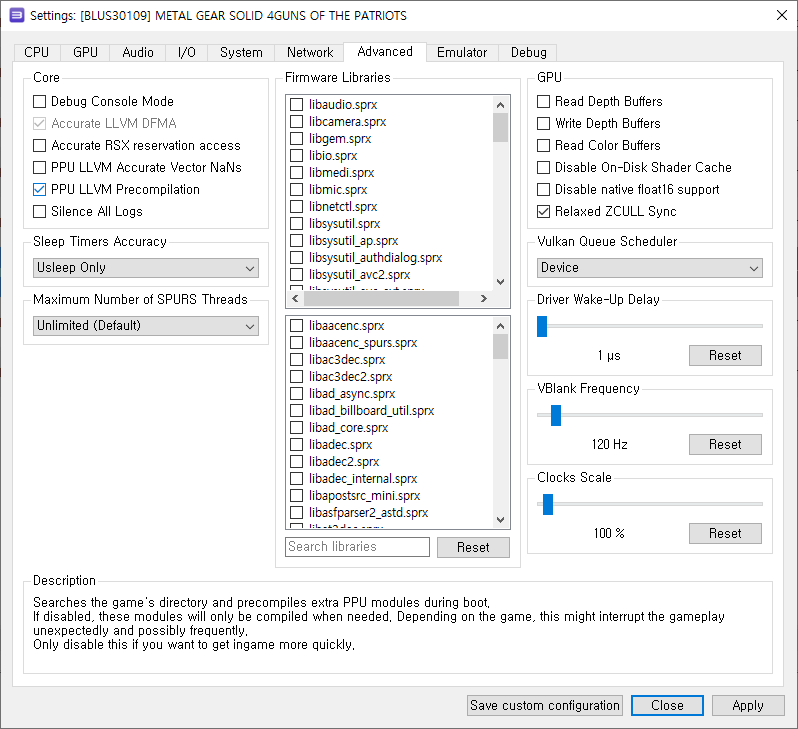Click right arrow of horizontal library scrollbar
Screen dimensions: 798x729
coord(484,299)
